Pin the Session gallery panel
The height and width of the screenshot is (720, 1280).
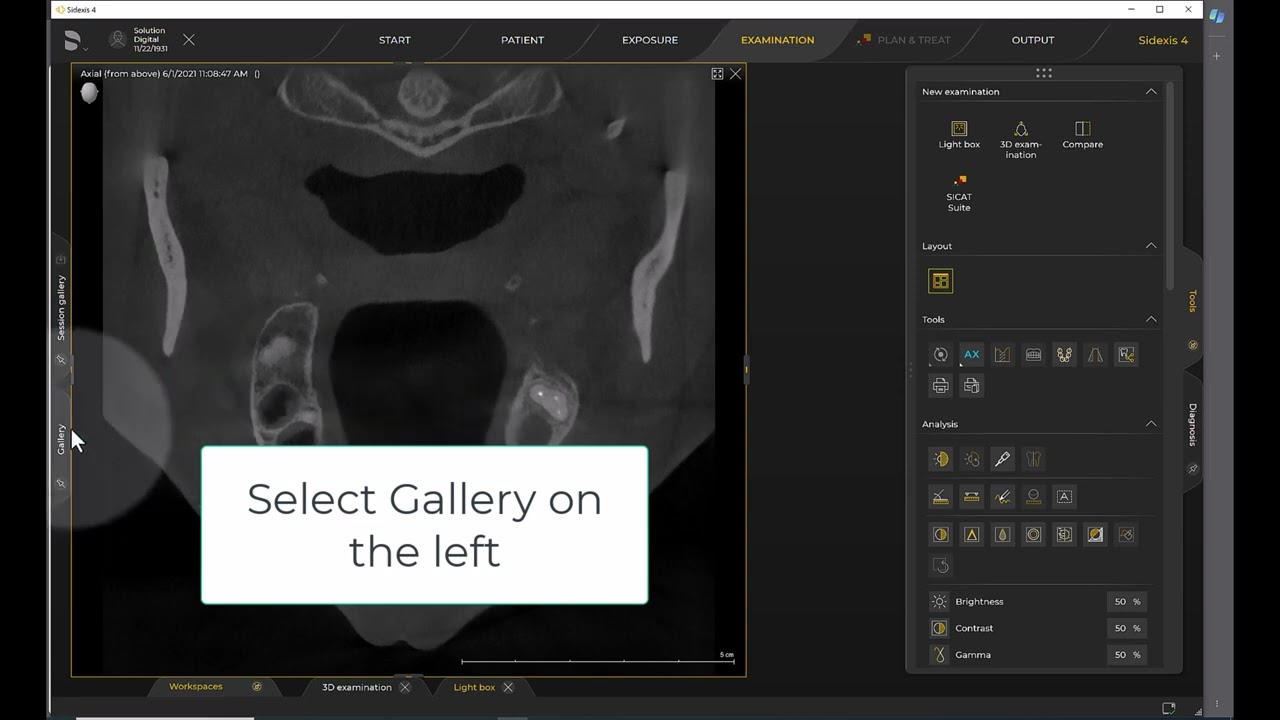coord(61,359)
